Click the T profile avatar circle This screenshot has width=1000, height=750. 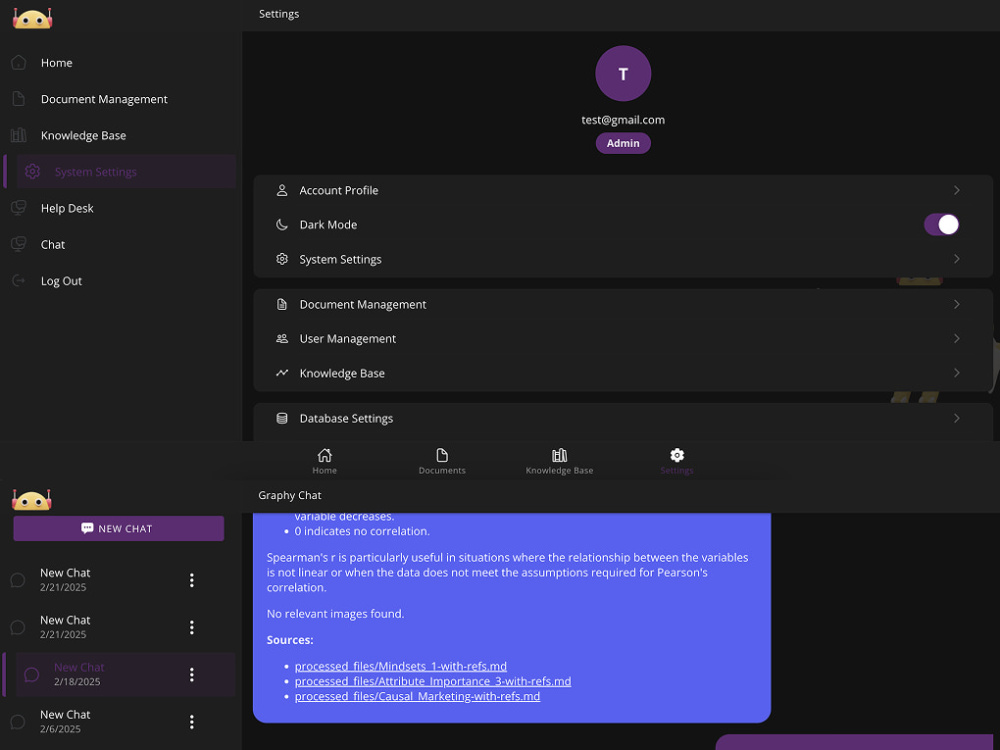tap(623, 73)
